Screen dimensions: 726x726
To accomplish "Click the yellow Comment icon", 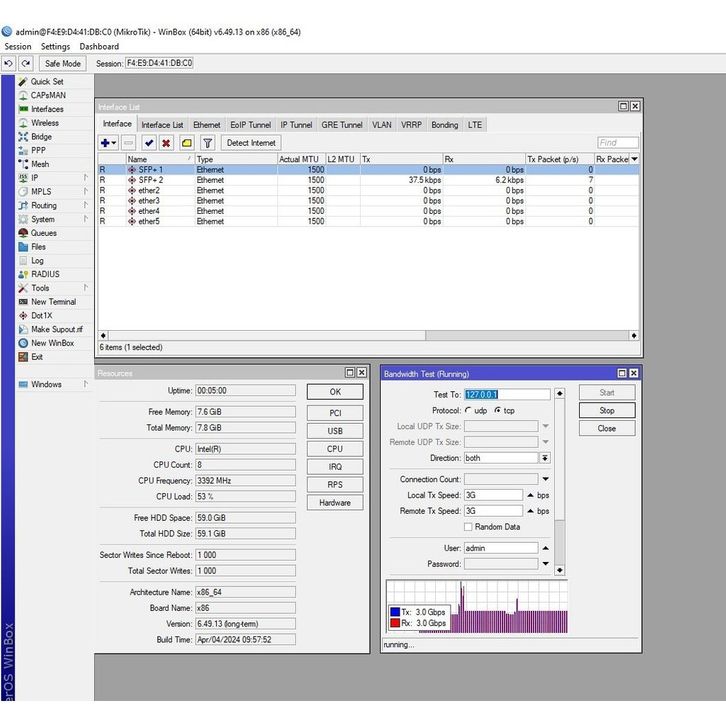I will [x=186, y=143].
